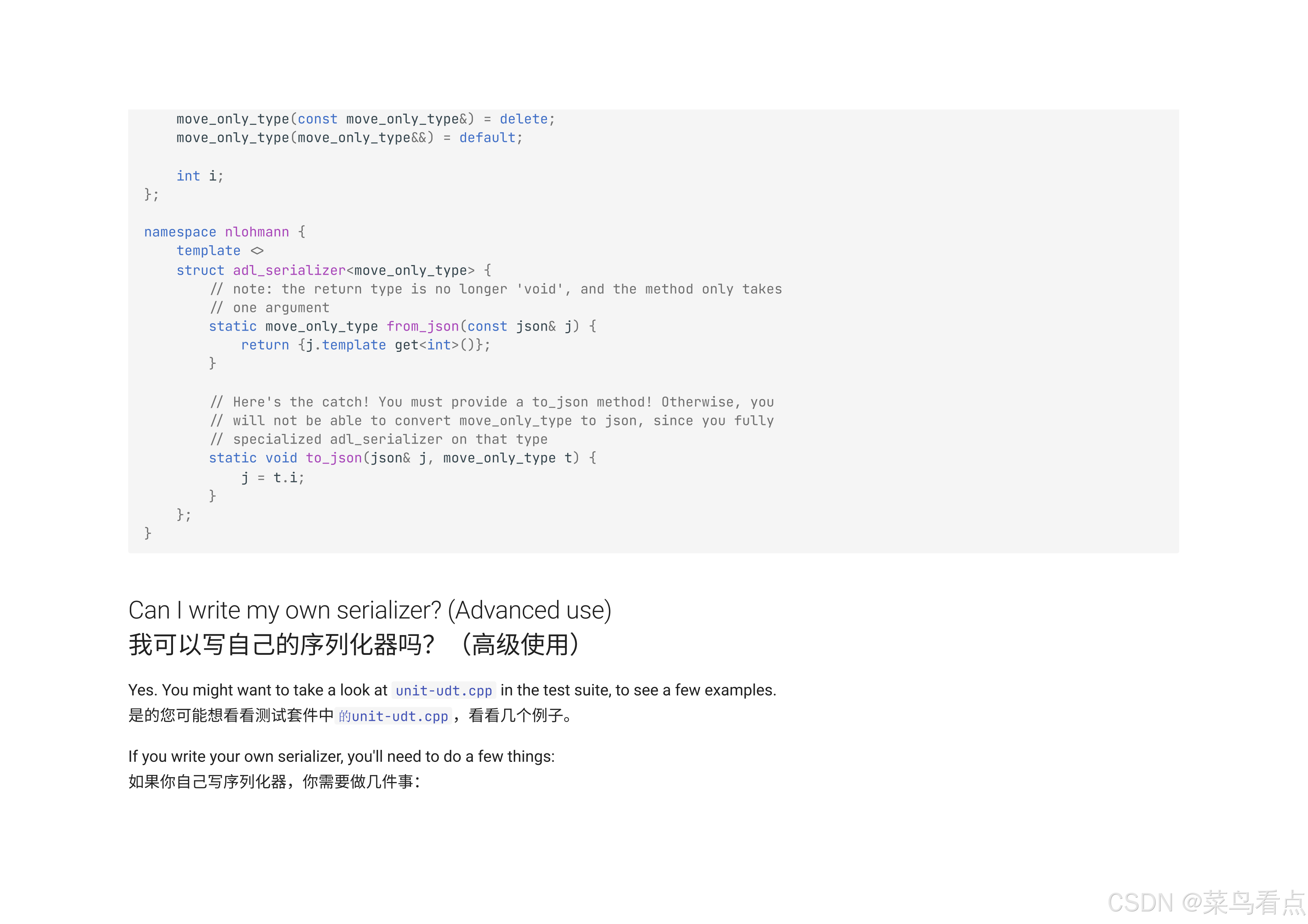Viewport: 1308px width, 924px height.
Task: Click the 'int i;' declaration line
Action: click(x=199, y=176)
